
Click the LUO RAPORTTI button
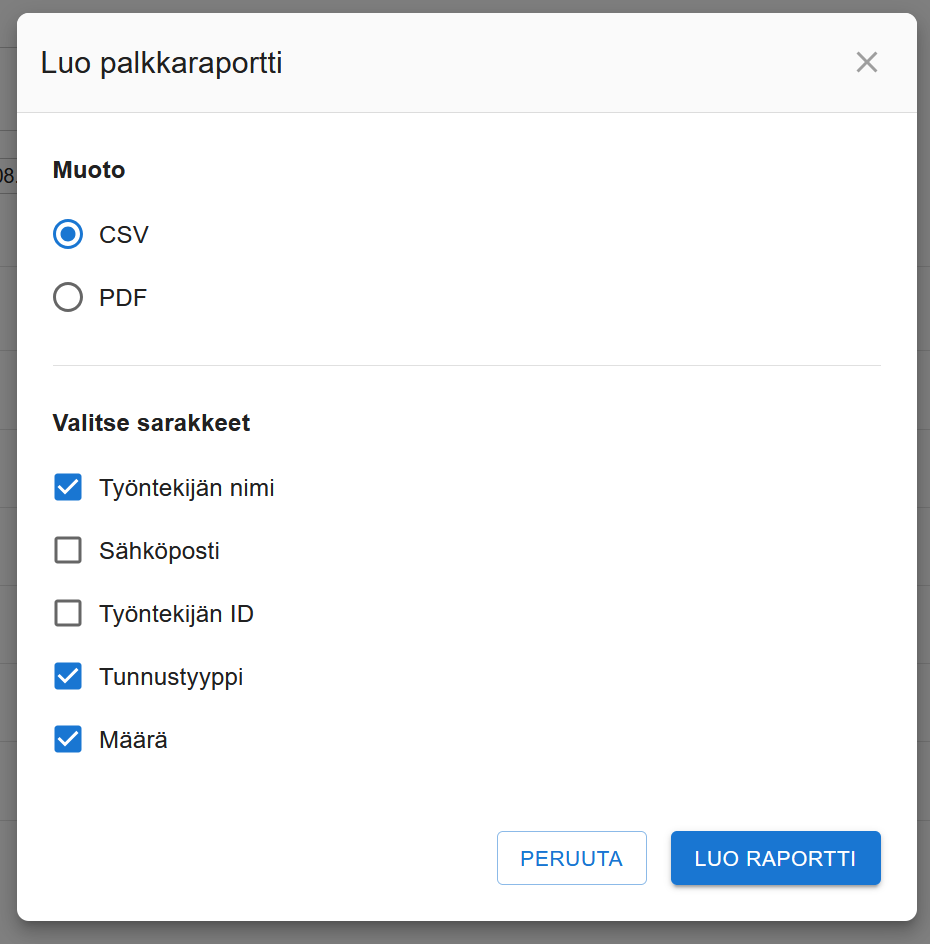click(775, 857)
